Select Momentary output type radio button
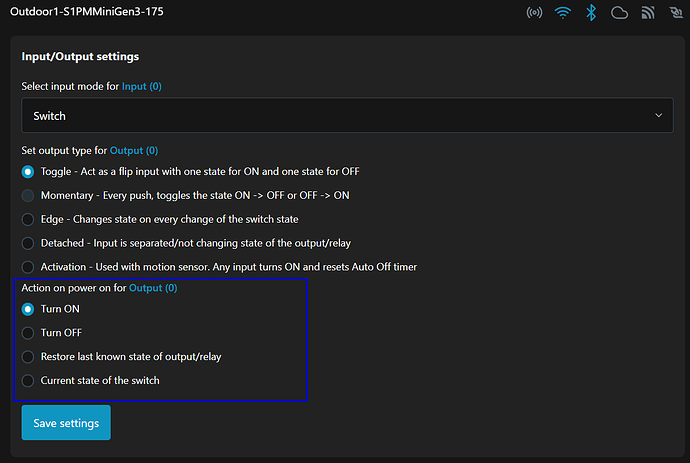Viewport: 690px width, 463px height. [28, 195]
